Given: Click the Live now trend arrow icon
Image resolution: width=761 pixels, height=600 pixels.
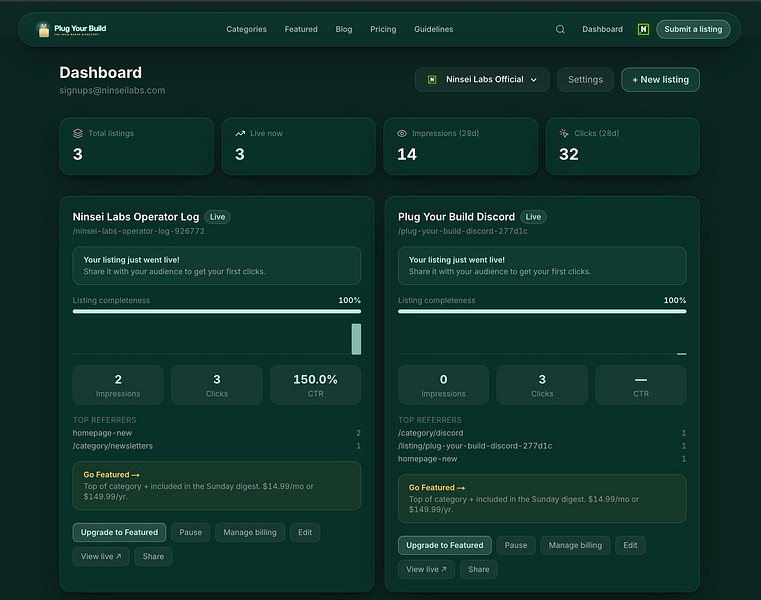Looking at the screenshot, I should [240, 133].
